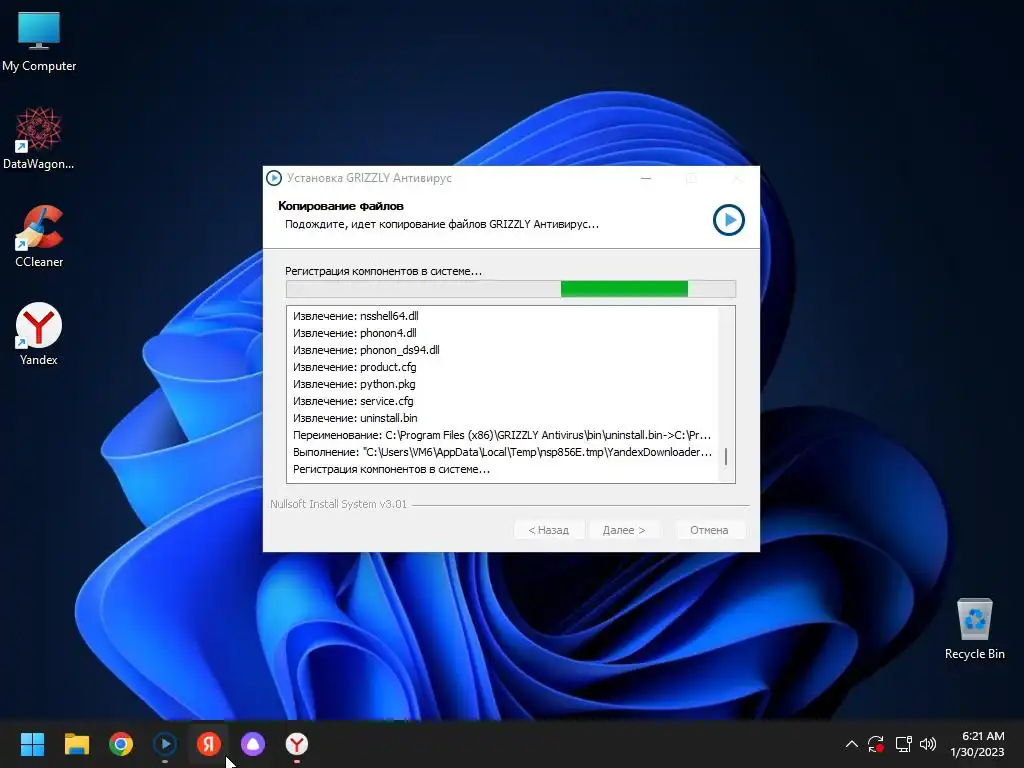
Task: Open the network status tray icon
Action: coord(903,744)
